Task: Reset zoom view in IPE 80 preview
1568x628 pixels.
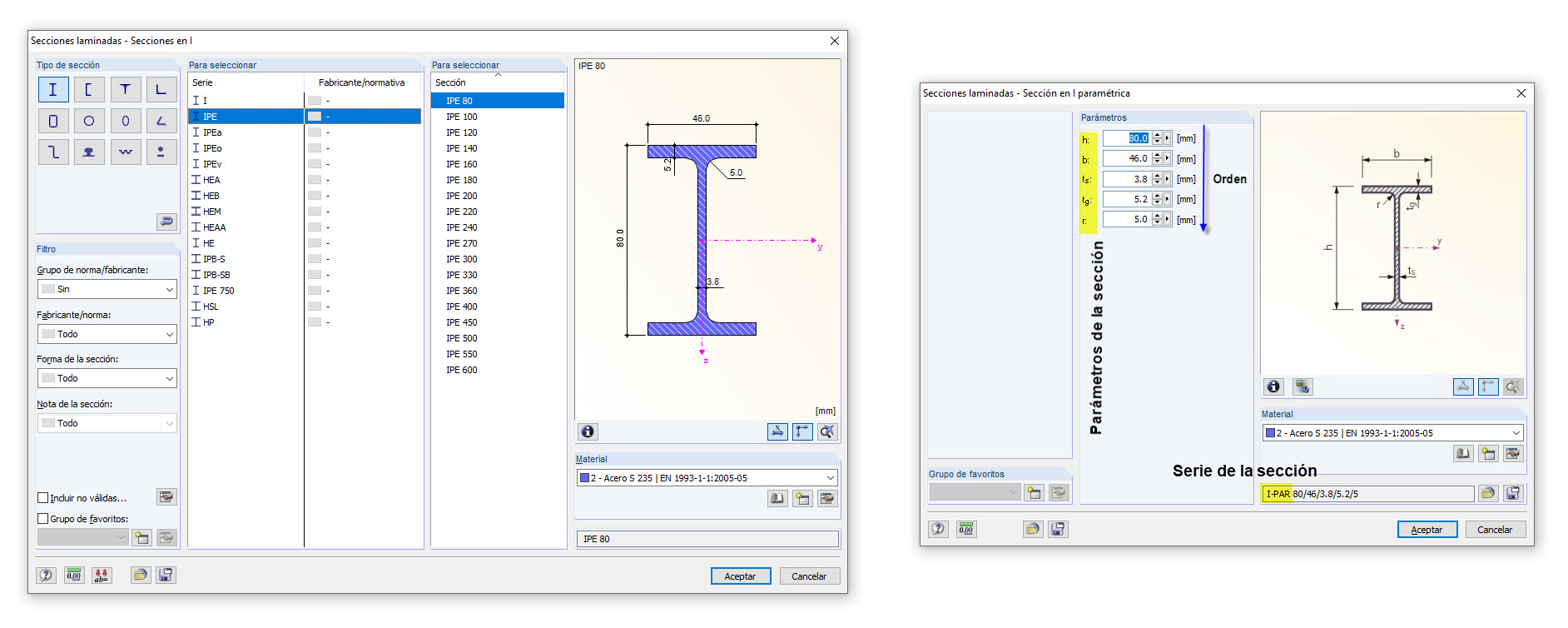Action: 827,431
